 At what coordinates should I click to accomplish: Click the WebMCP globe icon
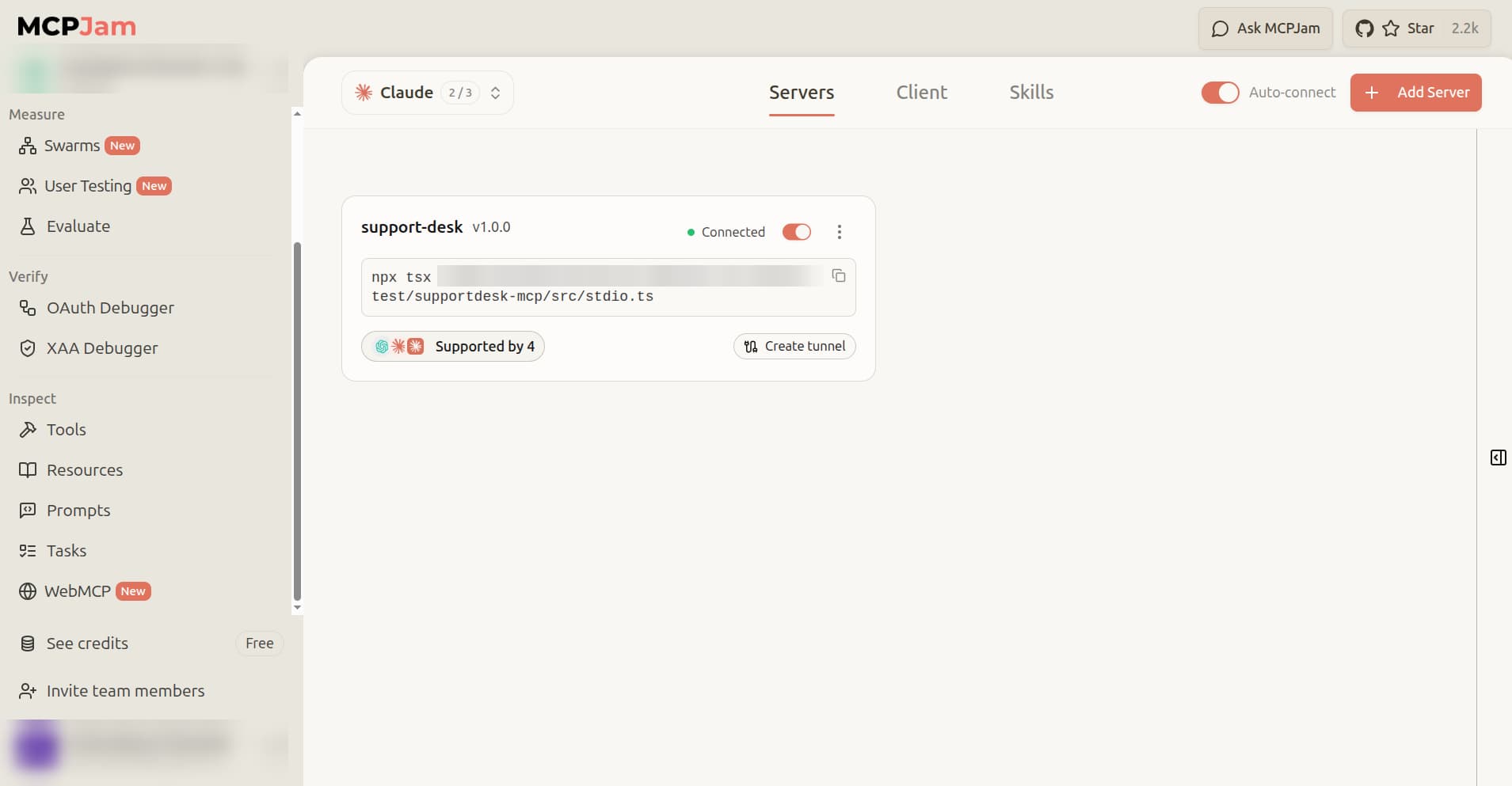coord(28,591)
